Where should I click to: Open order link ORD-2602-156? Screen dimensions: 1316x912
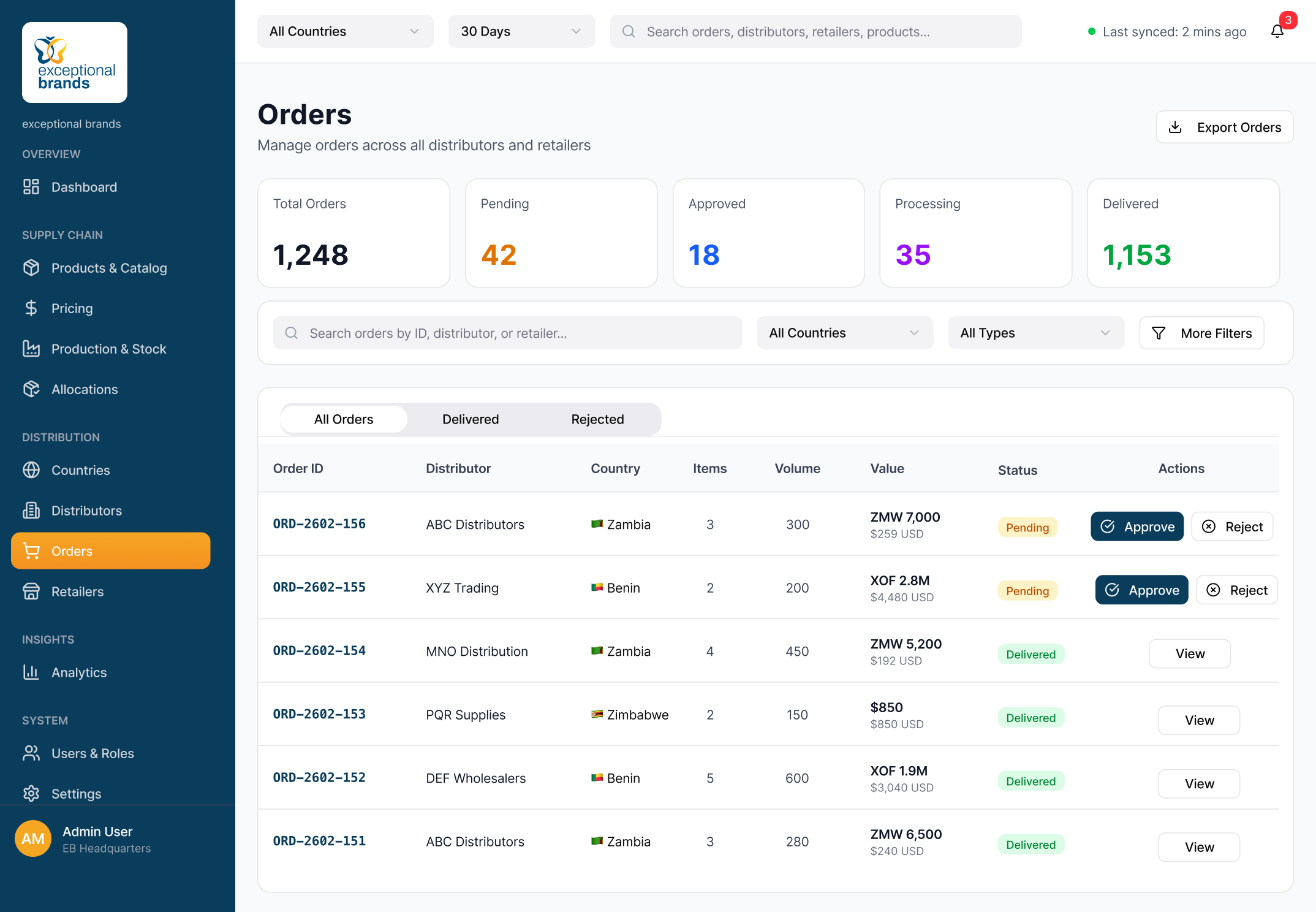319,524
